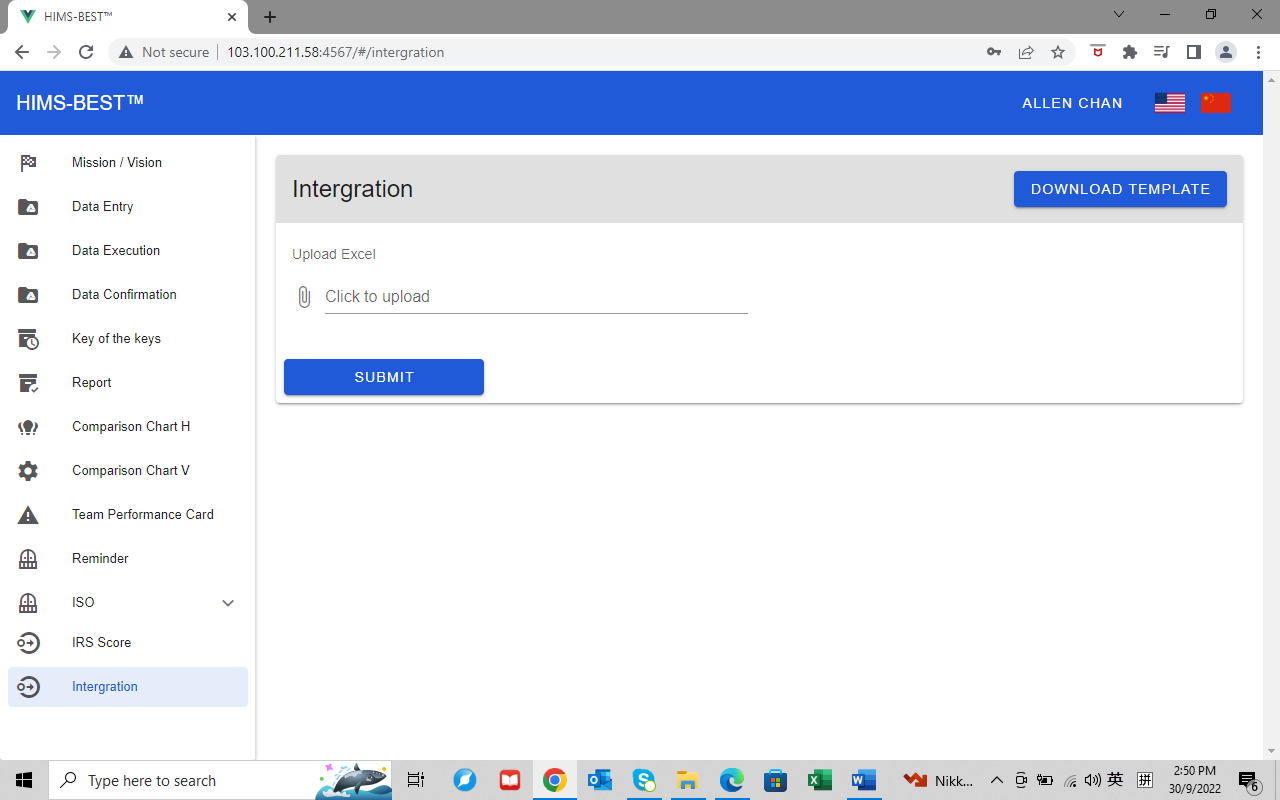The height and width of the screenshot is (800, 1280).
Task: Click the Comparison Chart V gear icon
Action: coord(28,471)
